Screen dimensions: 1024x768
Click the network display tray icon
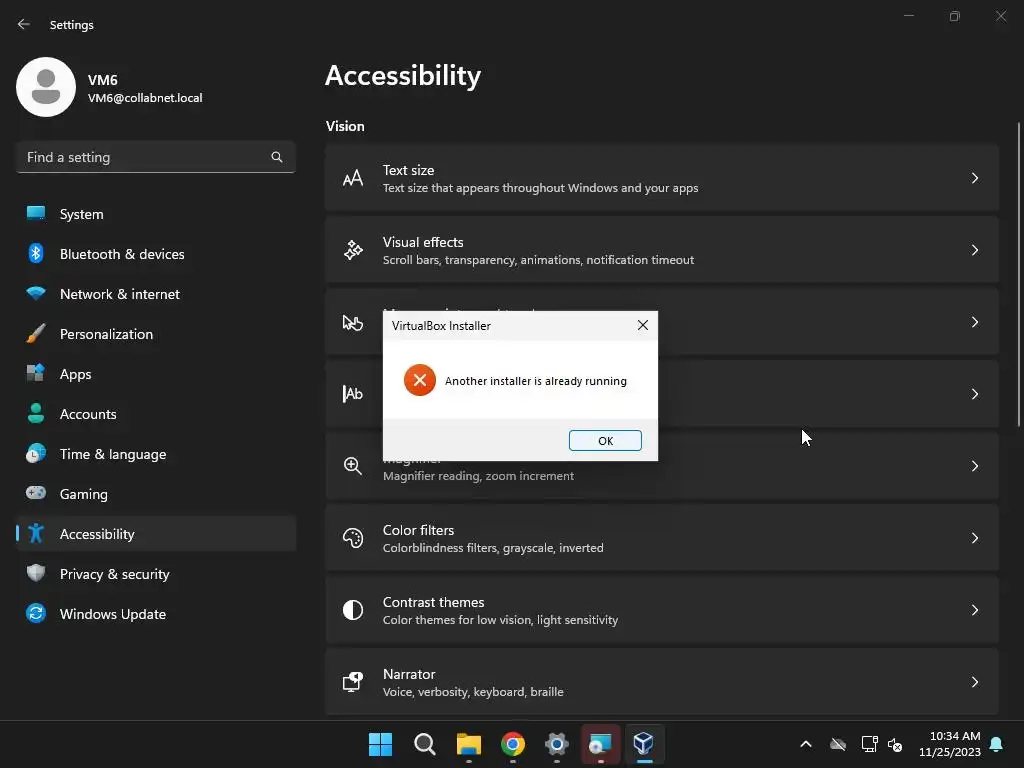click(x=869, y=744)
